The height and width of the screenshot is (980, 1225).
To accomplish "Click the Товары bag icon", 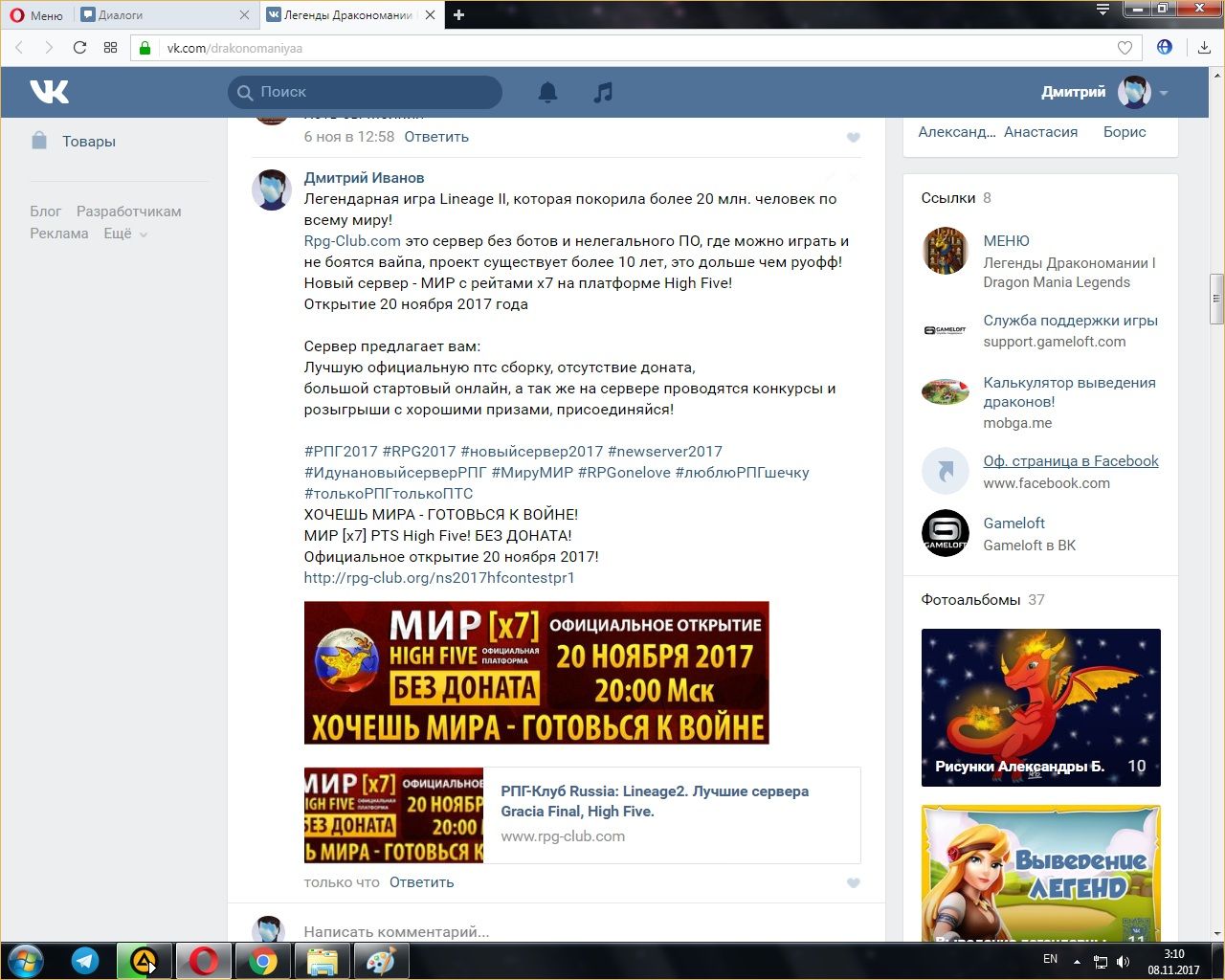I will click(39, 141).
